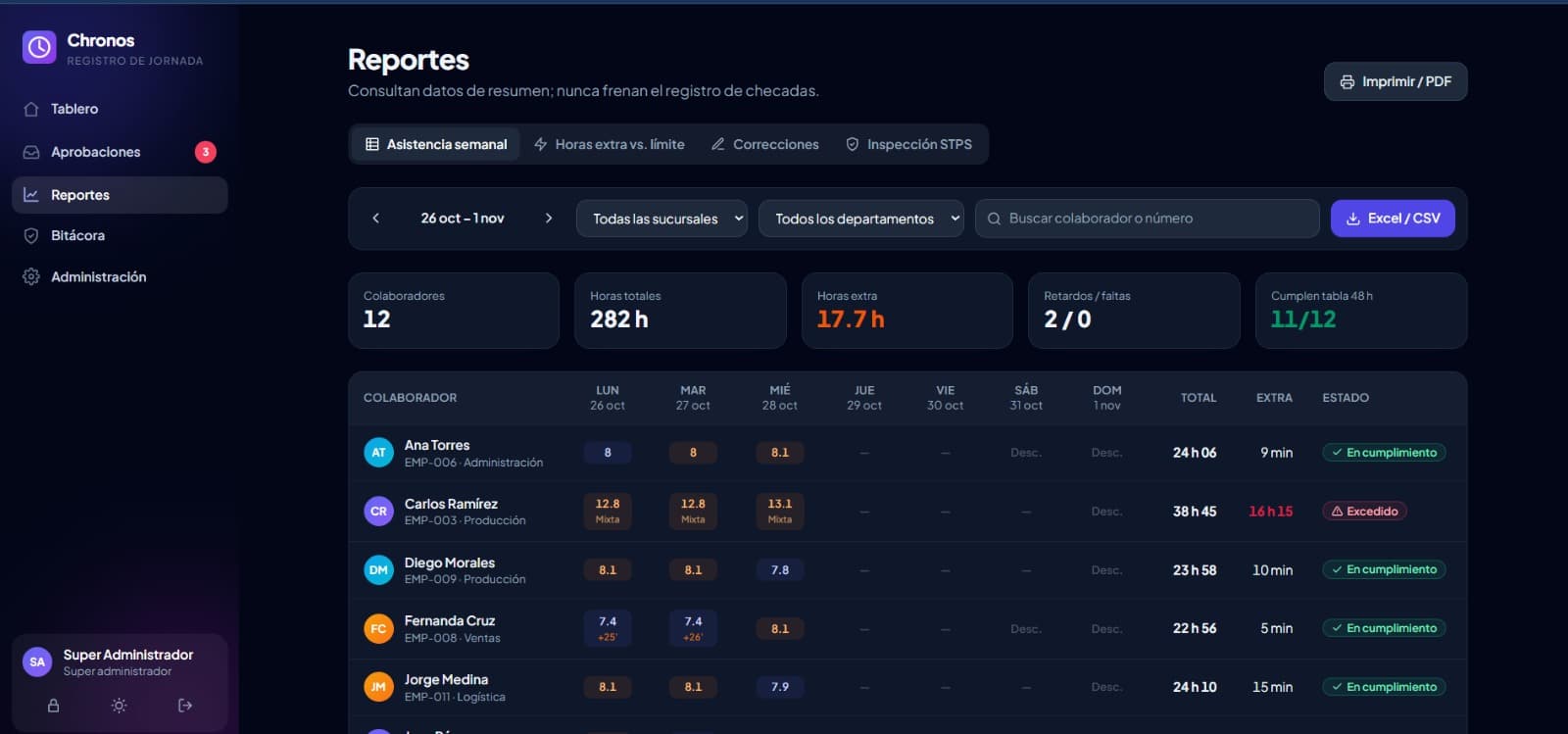Click Carlos Ramírez's 16 h 15 extra value
The height and width of the screenshot is (734, 1568).
(x=1270, y=512)
